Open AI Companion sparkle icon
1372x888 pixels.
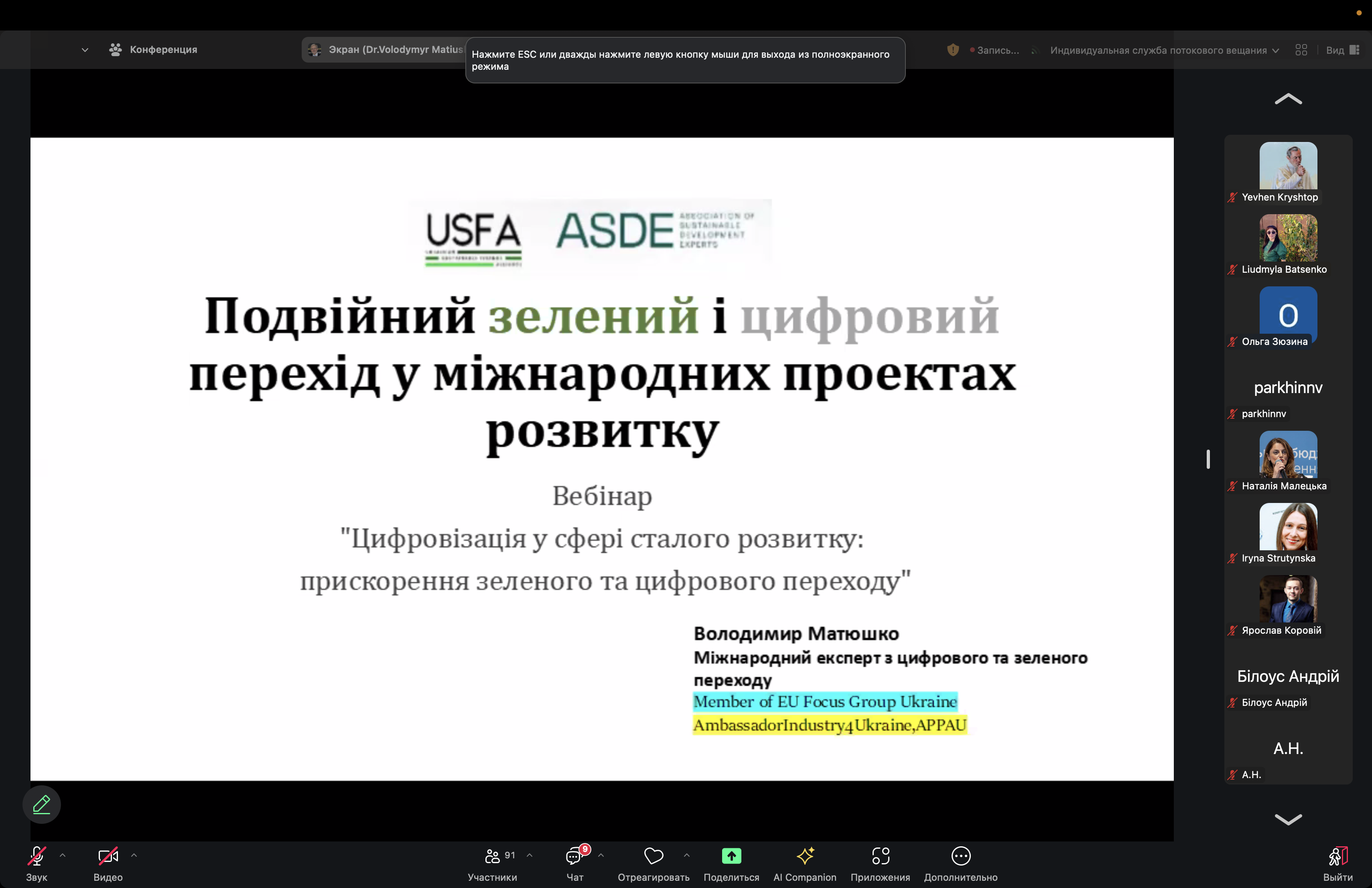[x=805, y=856]
